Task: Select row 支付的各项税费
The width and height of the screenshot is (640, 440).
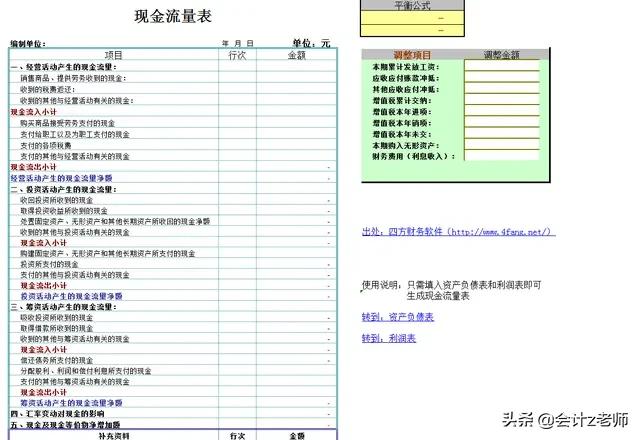Action: tap(173, 145)
